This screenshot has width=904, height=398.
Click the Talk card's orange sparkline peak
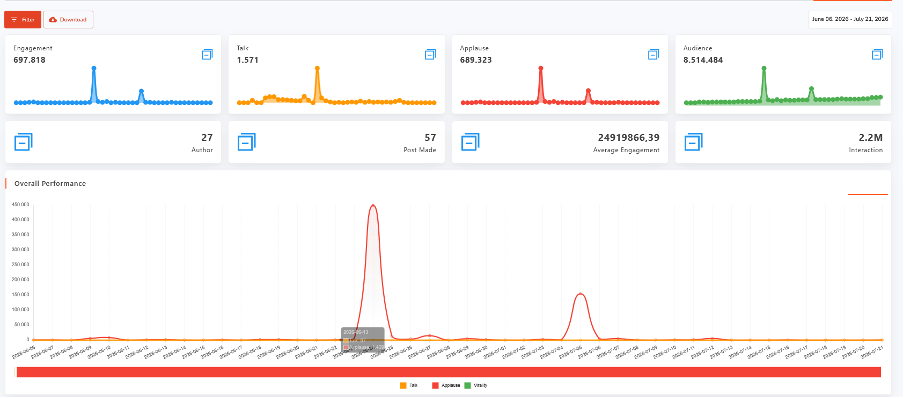pos(317,68)
